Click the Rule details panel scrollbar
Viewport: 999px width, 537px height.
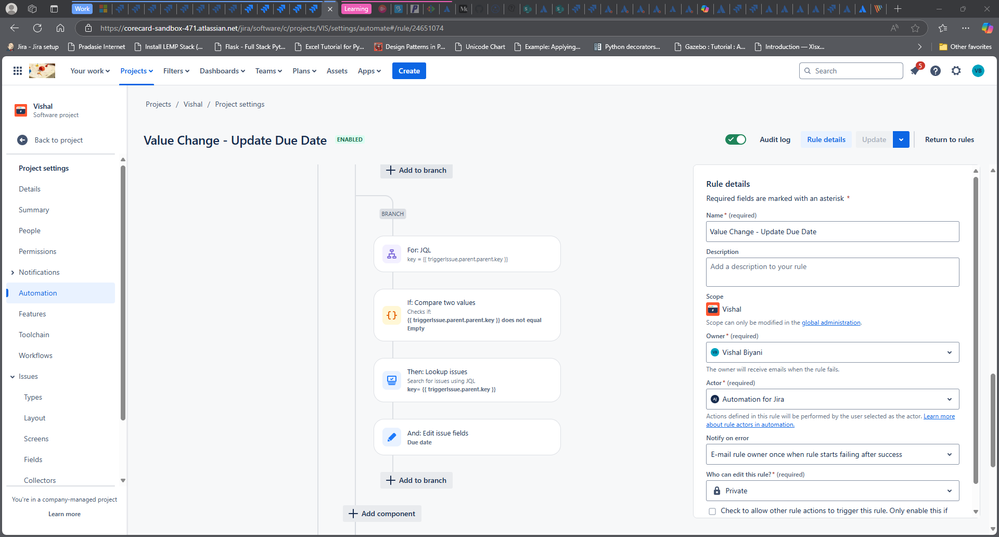coord(975,328)
